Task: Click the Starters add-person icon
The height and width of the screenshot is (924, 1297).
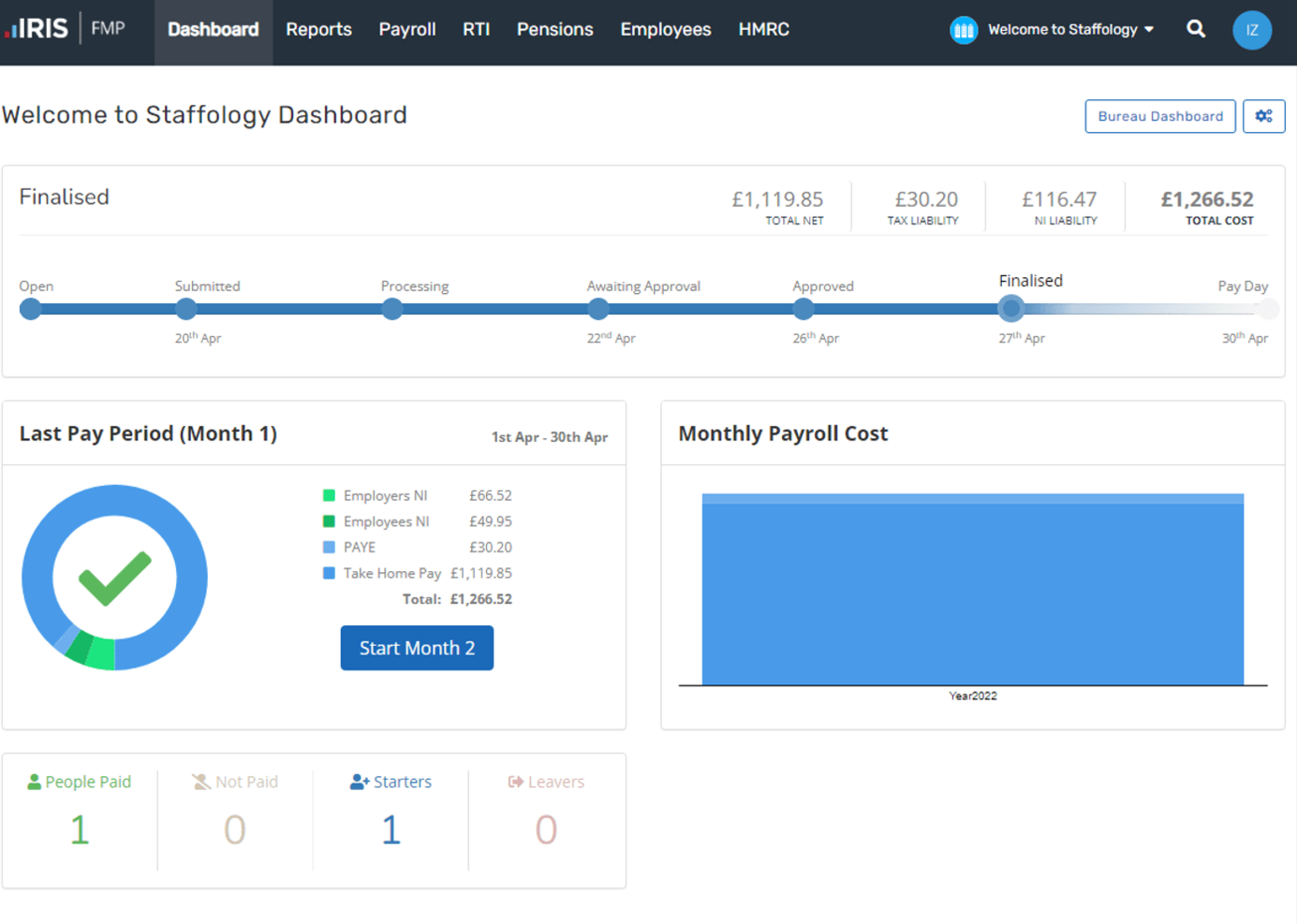Action: point(359,781)
